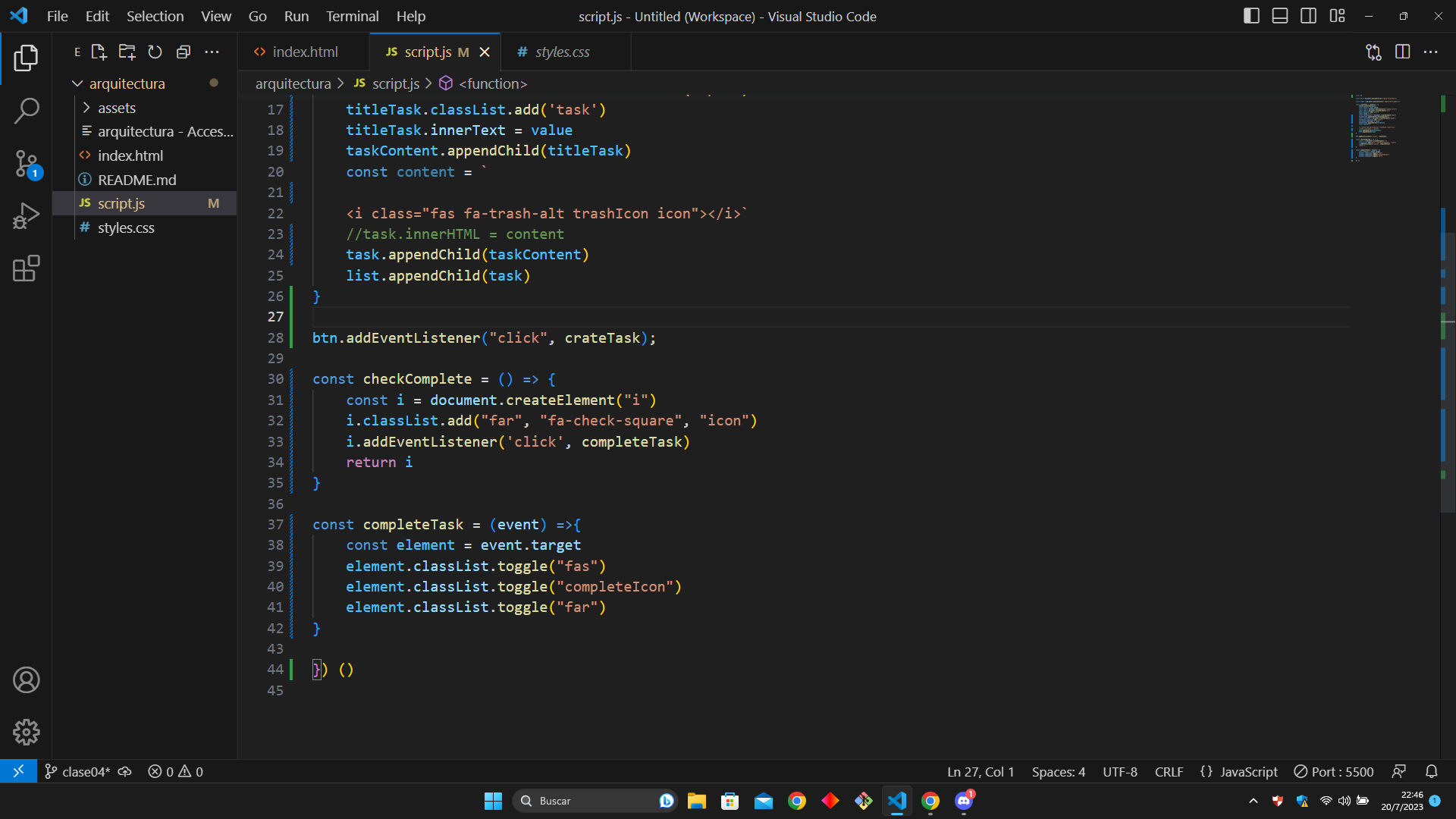The height and width of the screenshot is (819, 1456).
Task: Open the Run menu
Action: tap(296, 16)
